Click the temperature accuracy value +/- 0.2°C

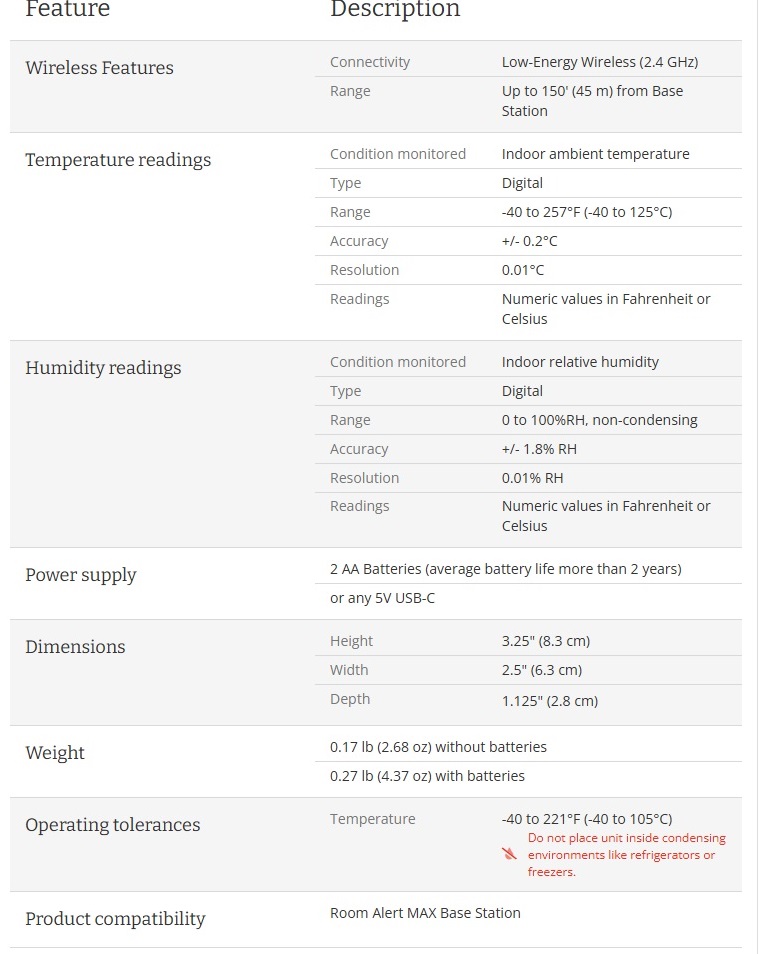529,241
